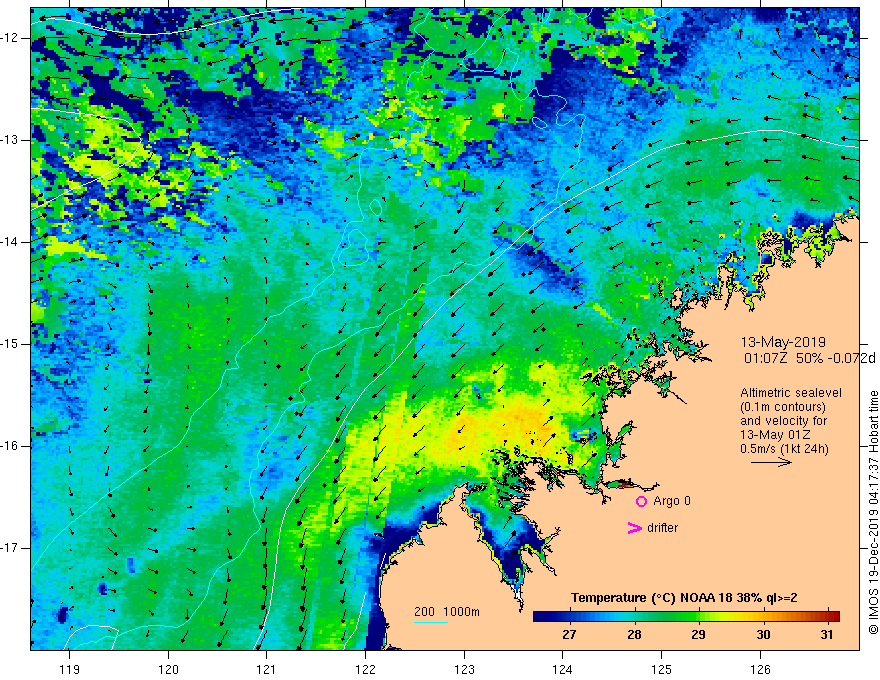Click the '0.5m/s (1kt 24h)' scale text

click(x=784, y=449)
